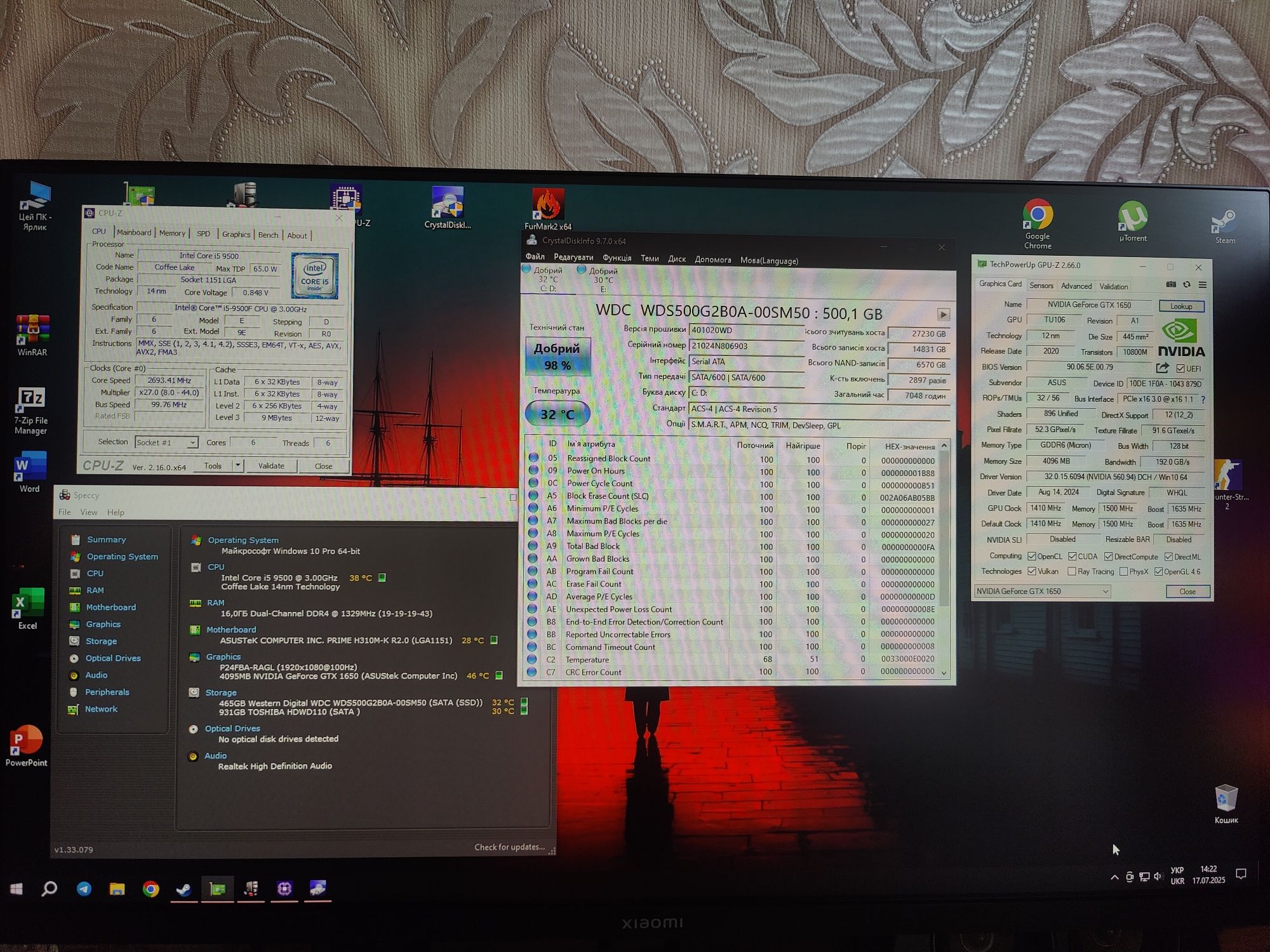Open the WinRAR desktop shortcut
The width and height of the screenshot is (1270, 952).
click(32, 334)
